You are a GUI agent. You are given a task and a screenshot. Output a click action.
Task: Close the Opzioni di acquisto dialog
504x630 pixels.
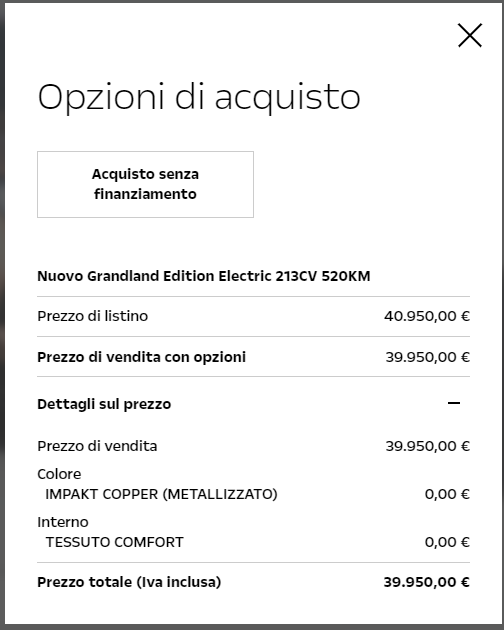[470, 35]
